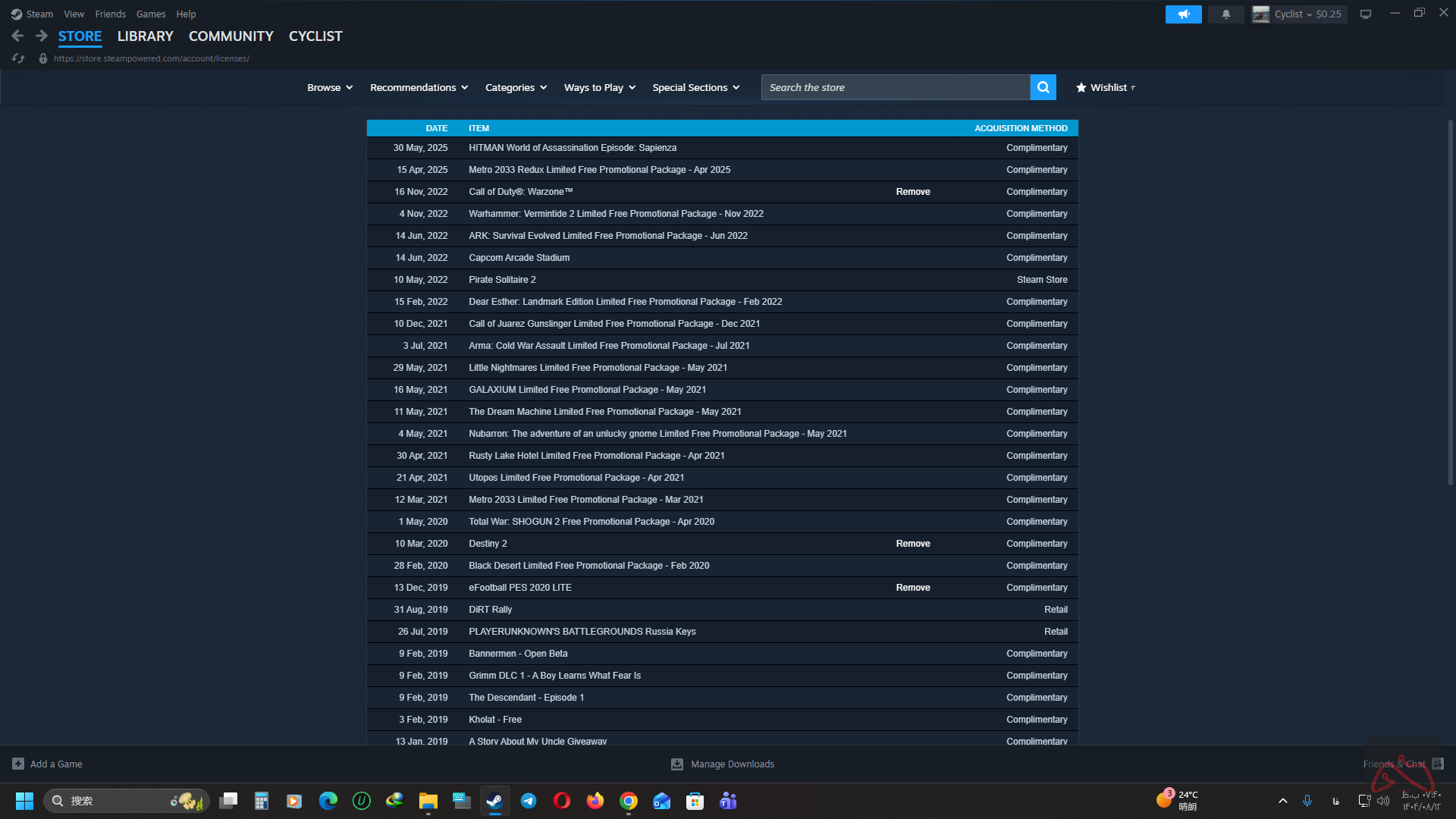Viewport: 1456px width, 819px height.
Task: Click the store search magnifier button
Action: point(1043,87)
